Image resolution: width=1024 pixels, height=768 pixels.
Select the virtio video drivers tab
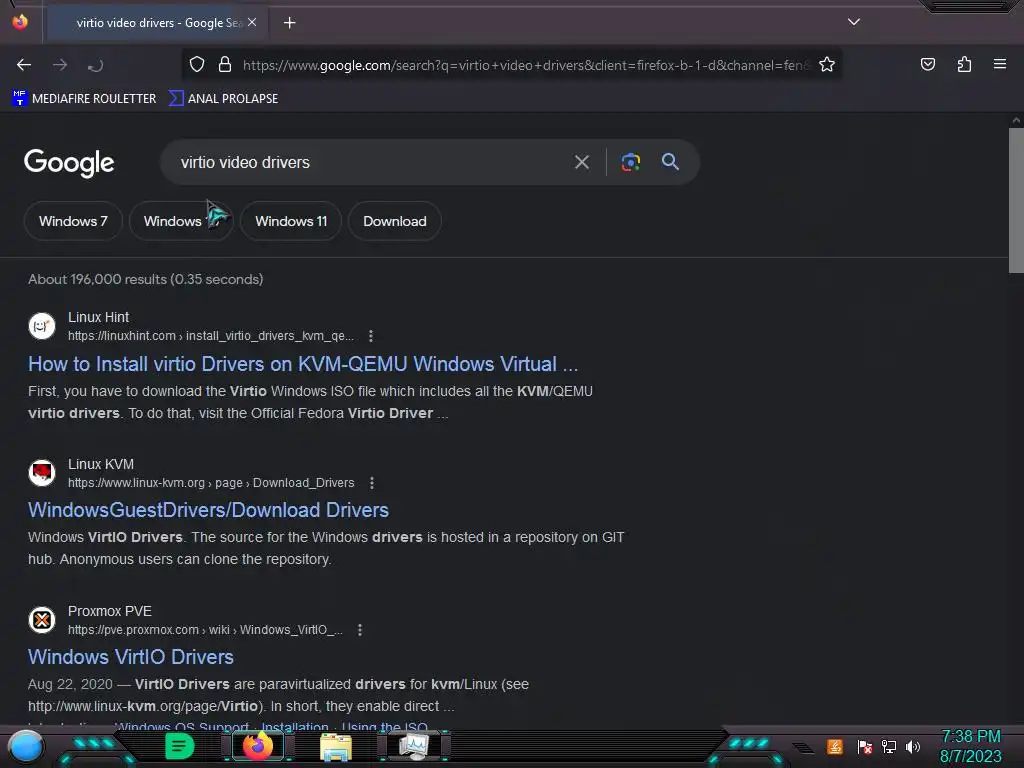[155, 23]
